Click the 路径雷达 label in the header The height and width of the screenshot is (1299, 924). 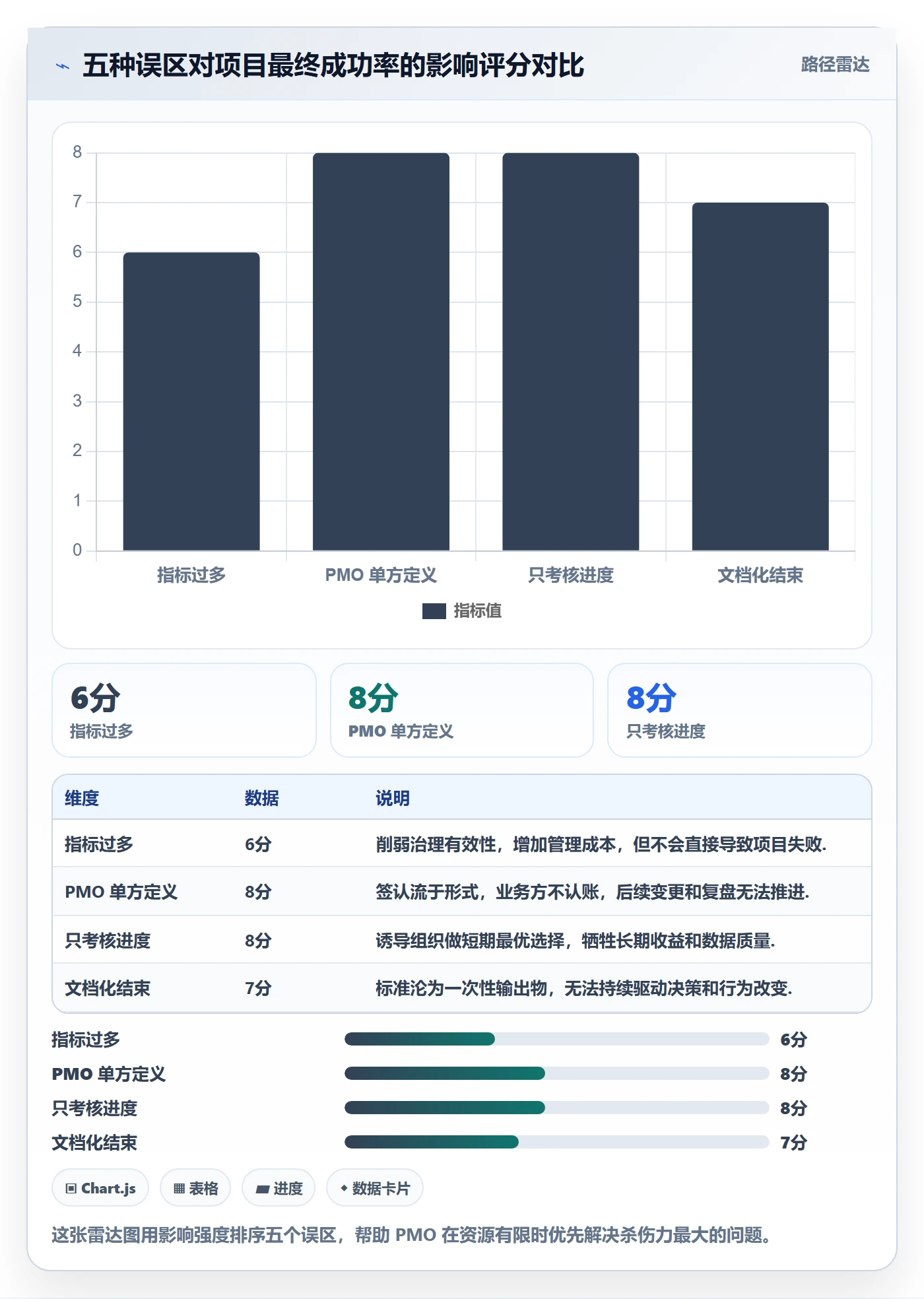click(835, 65)
